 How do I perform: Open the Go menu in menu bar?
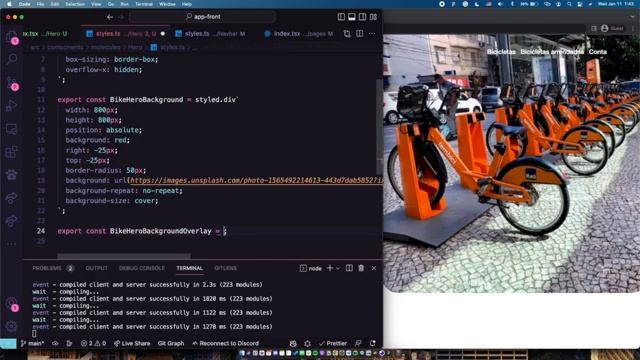(111, 4)
